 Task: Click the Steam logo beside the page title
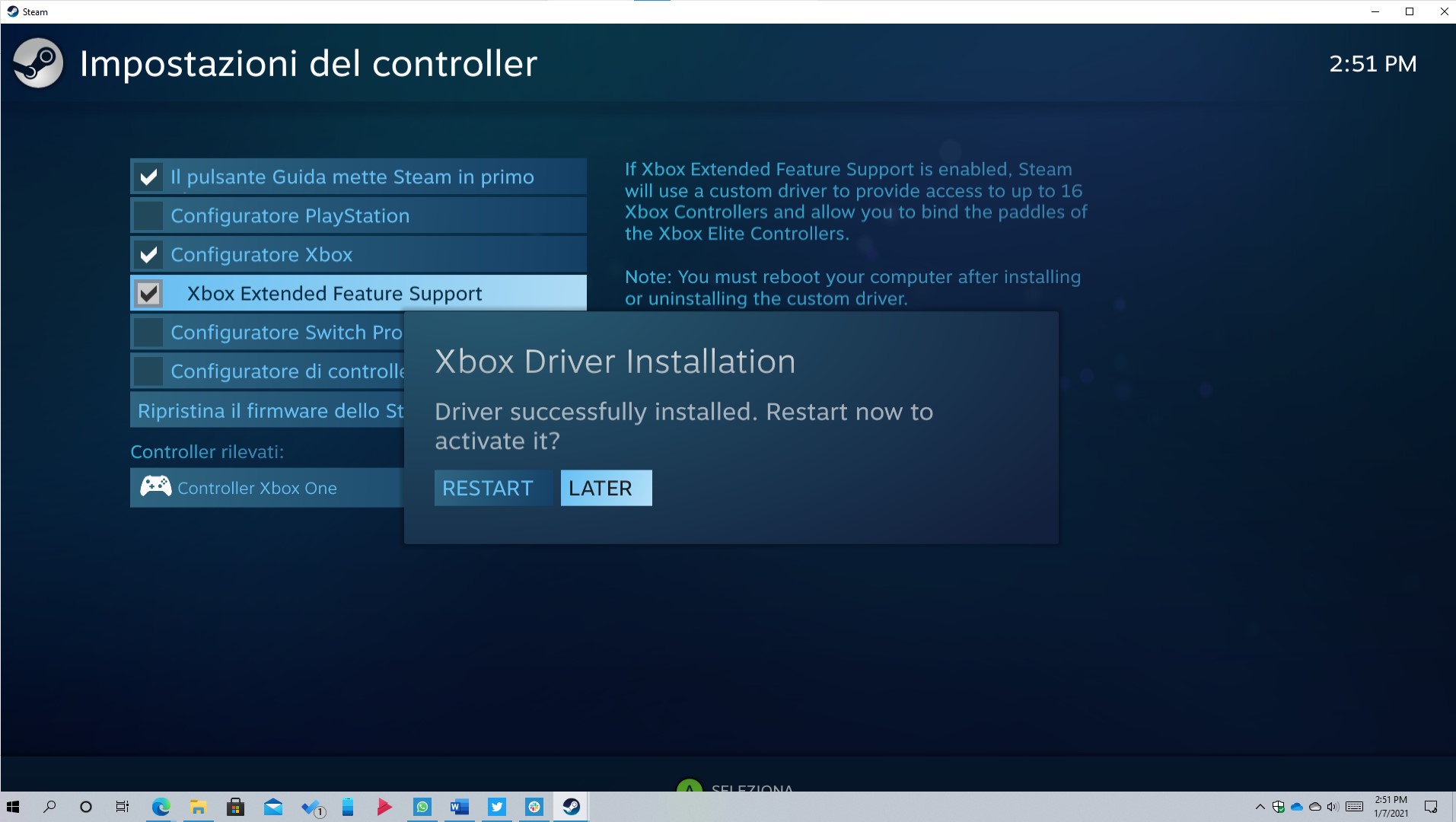click(38, 64)
